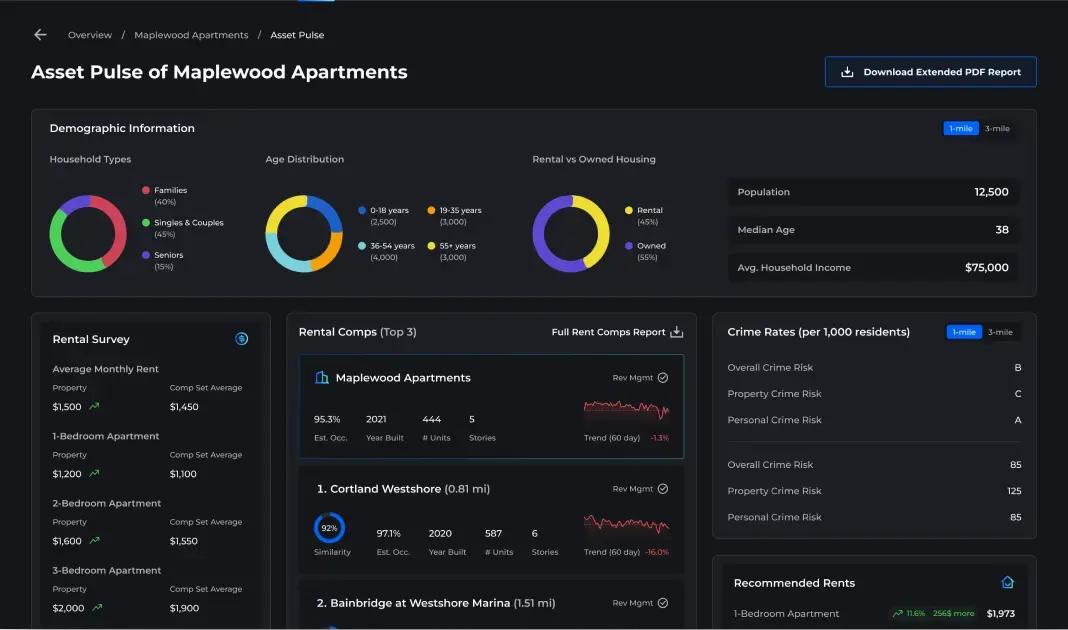Switch Crime Rates to 3-mile radius
Viewport: 1068px width, 630px height.
coord(1000,332)
